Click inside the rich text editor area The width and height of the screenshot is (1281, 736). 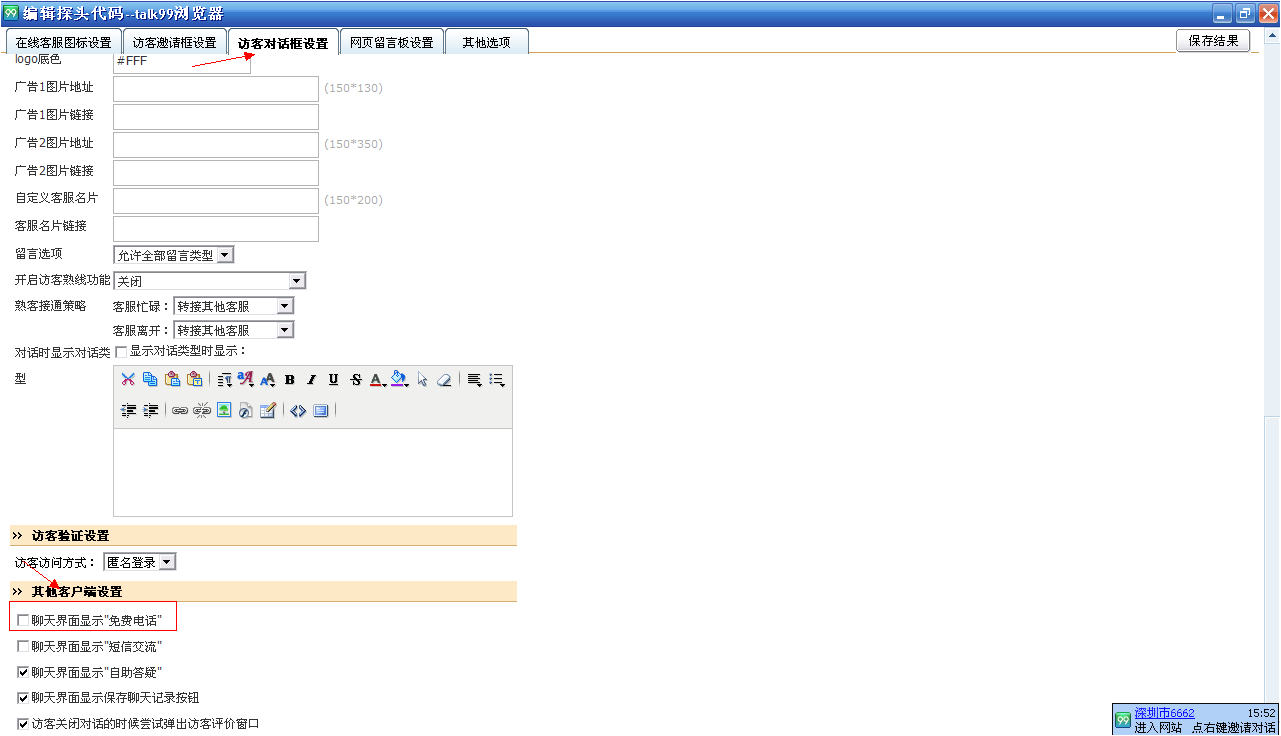(313, 472)
